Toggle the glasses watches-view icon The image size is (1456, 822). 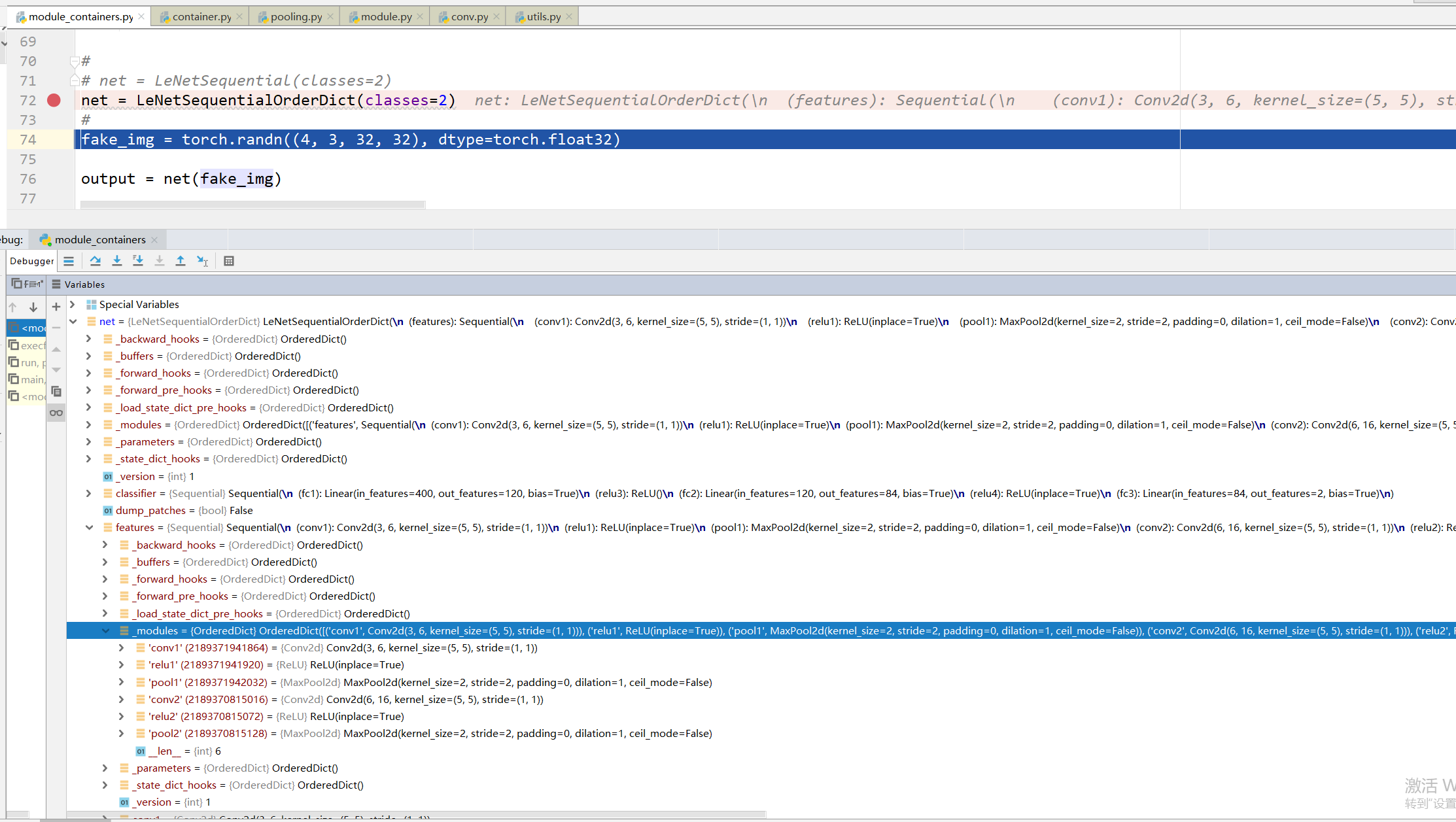click(56, 413)
